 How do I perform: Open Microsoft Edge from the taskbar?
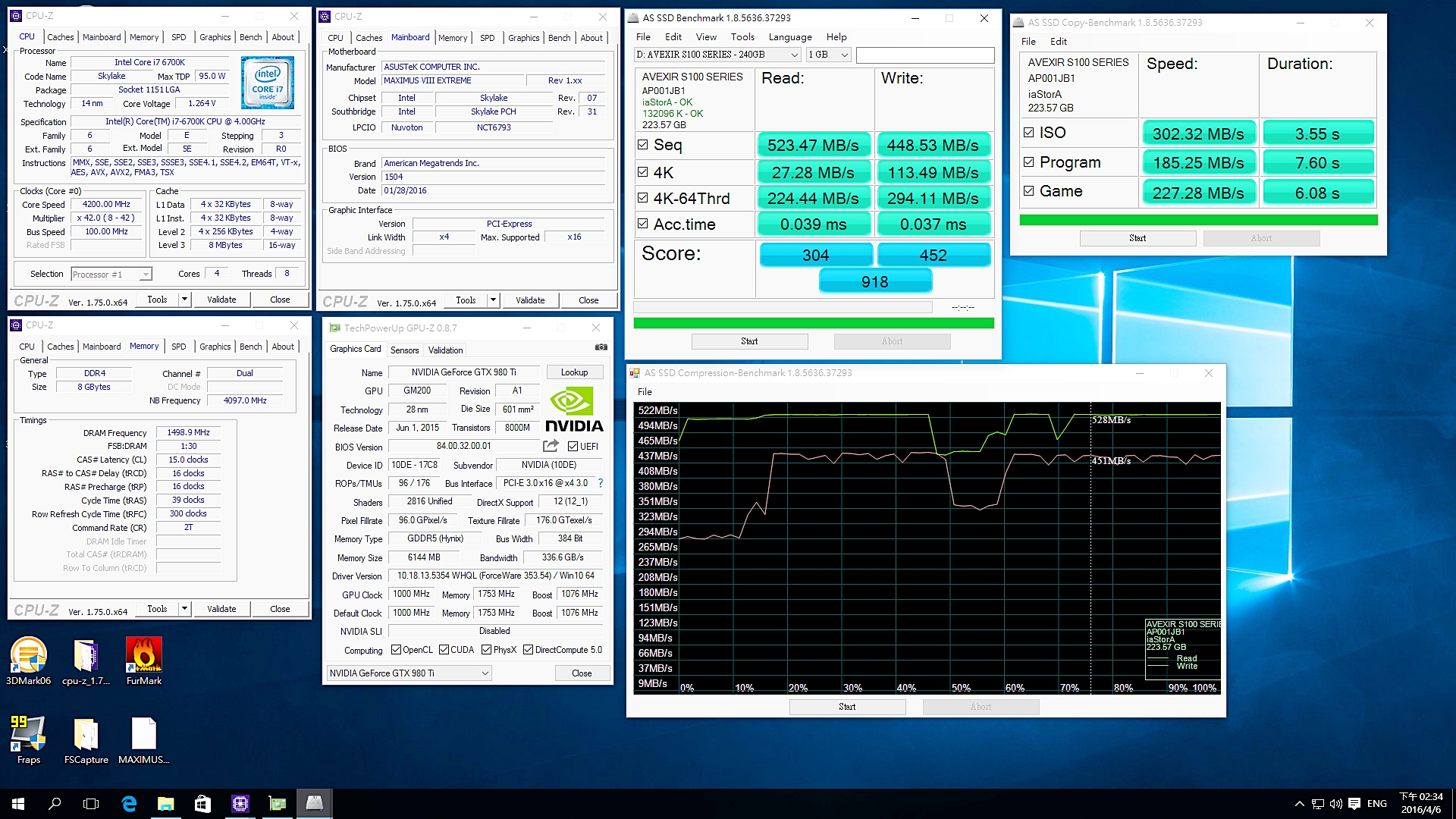(129, 803)
